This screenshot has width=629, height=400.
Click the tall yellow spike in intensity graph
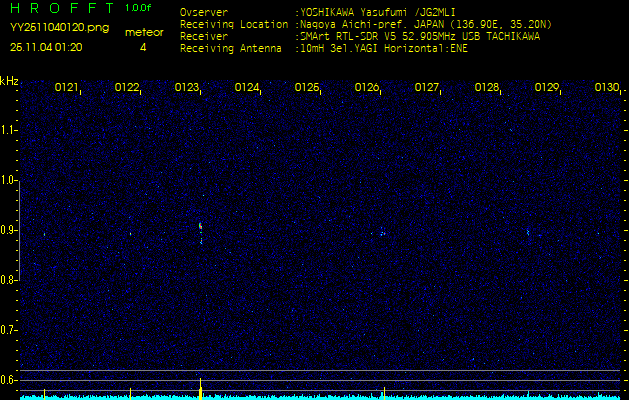(201, 386)
